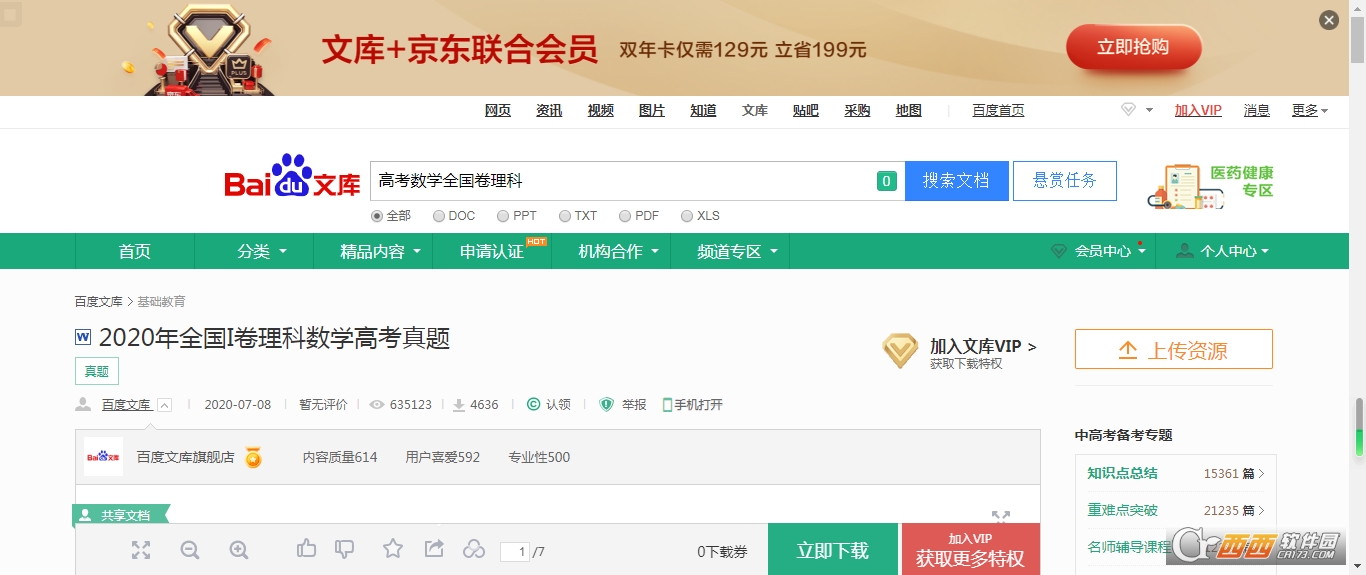Zoom in the document with plus magnifier
Viewport: 1366px width, 575px height.
[x=239, y=550]
